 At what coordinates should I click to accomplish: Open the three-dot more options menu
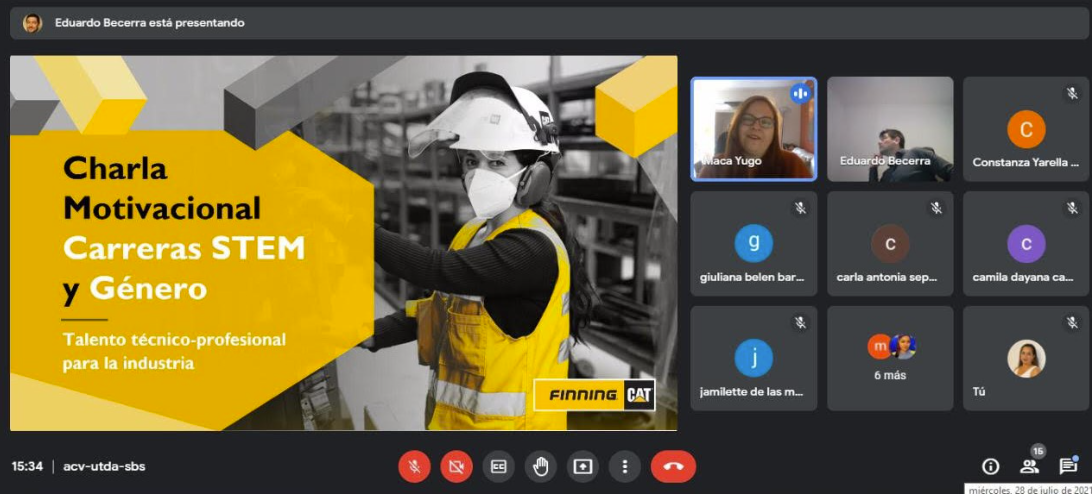pyautogui.click(x=624, y=466)
